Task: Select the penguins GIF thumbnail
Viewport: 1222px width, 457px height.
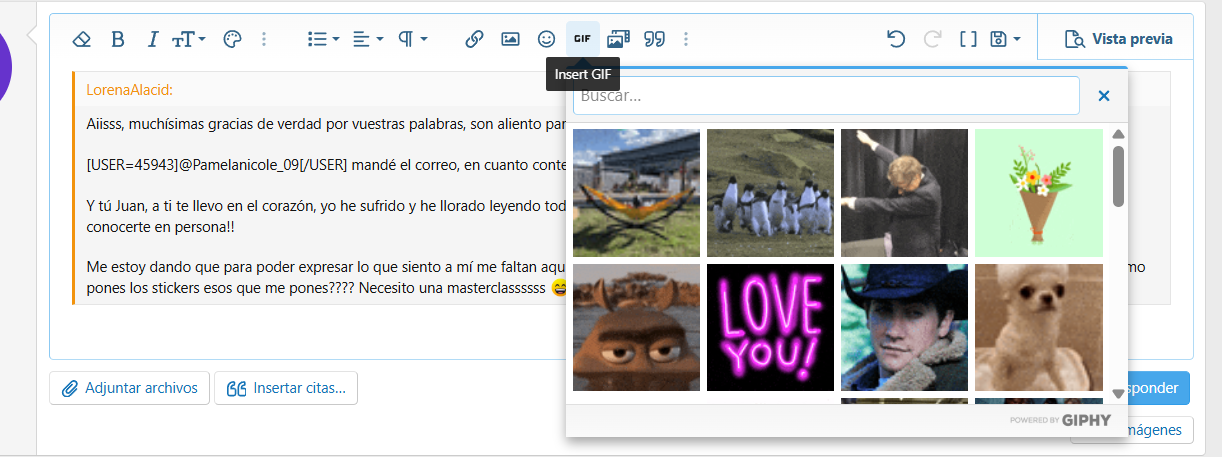Action: (770, 193)
